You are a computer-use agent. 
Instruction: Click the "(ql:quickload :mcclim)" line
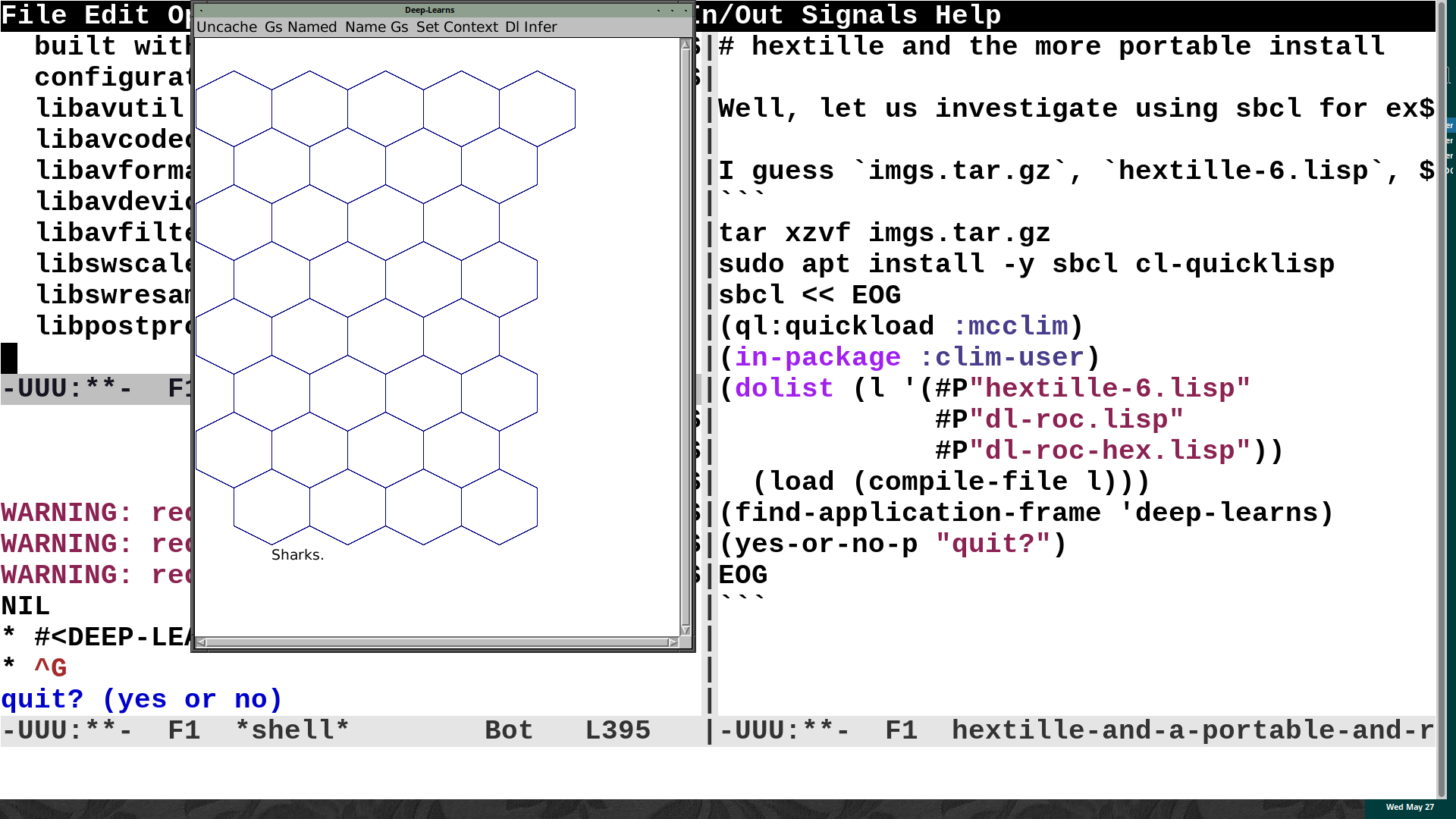tap(901, 326)
